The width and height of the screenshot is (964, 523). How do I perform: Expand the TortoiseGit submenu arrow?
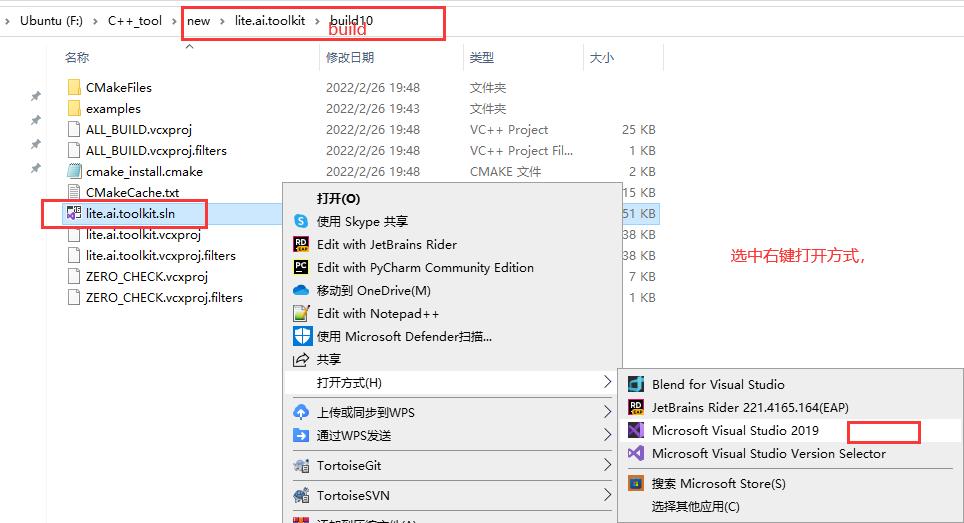[x=607, y=465]
